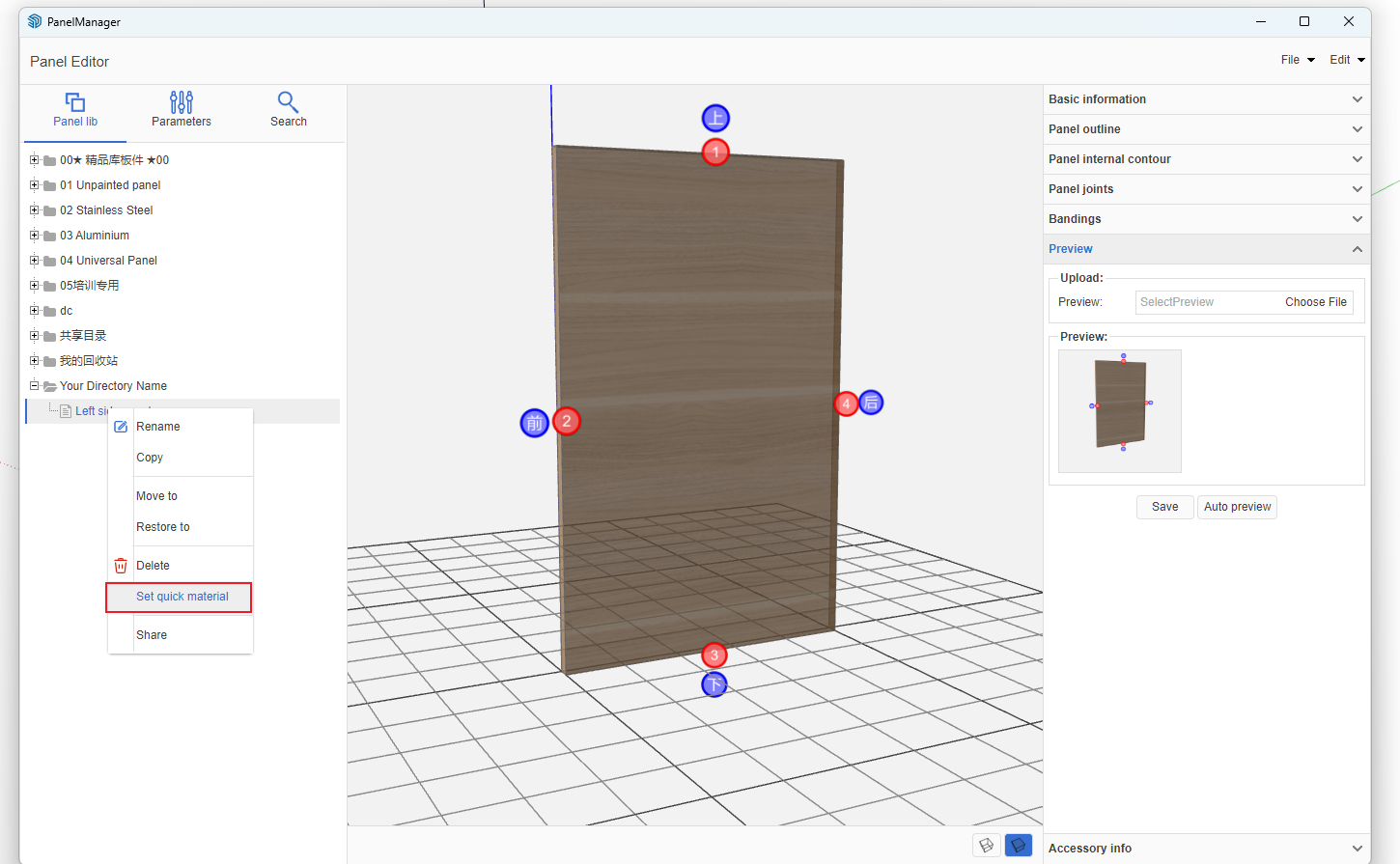Click the panel preview thumbnail image

pyautogui.click(x=1120, y=411)
